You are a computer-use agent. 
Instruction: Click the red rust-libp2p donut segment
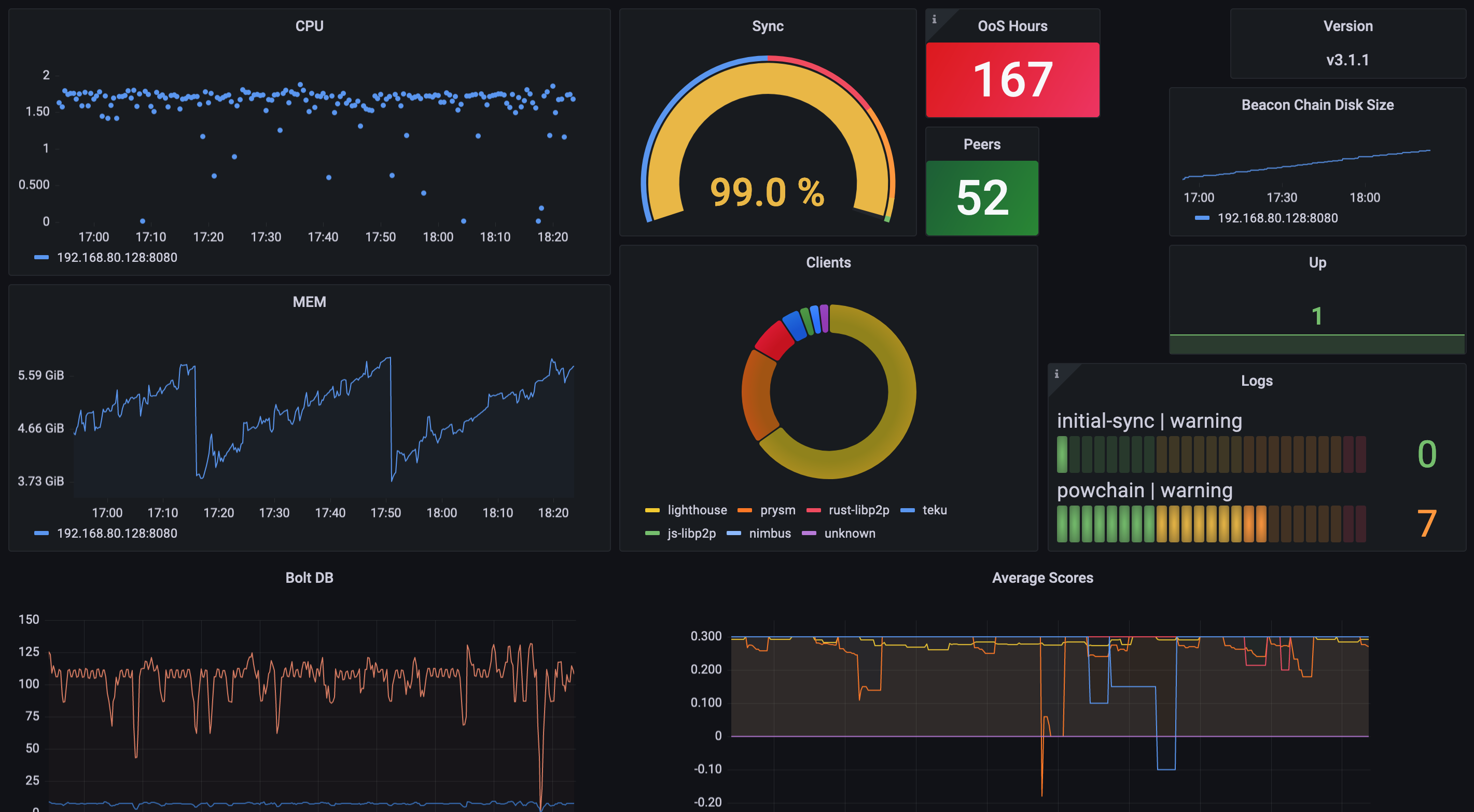pos(775,340)
